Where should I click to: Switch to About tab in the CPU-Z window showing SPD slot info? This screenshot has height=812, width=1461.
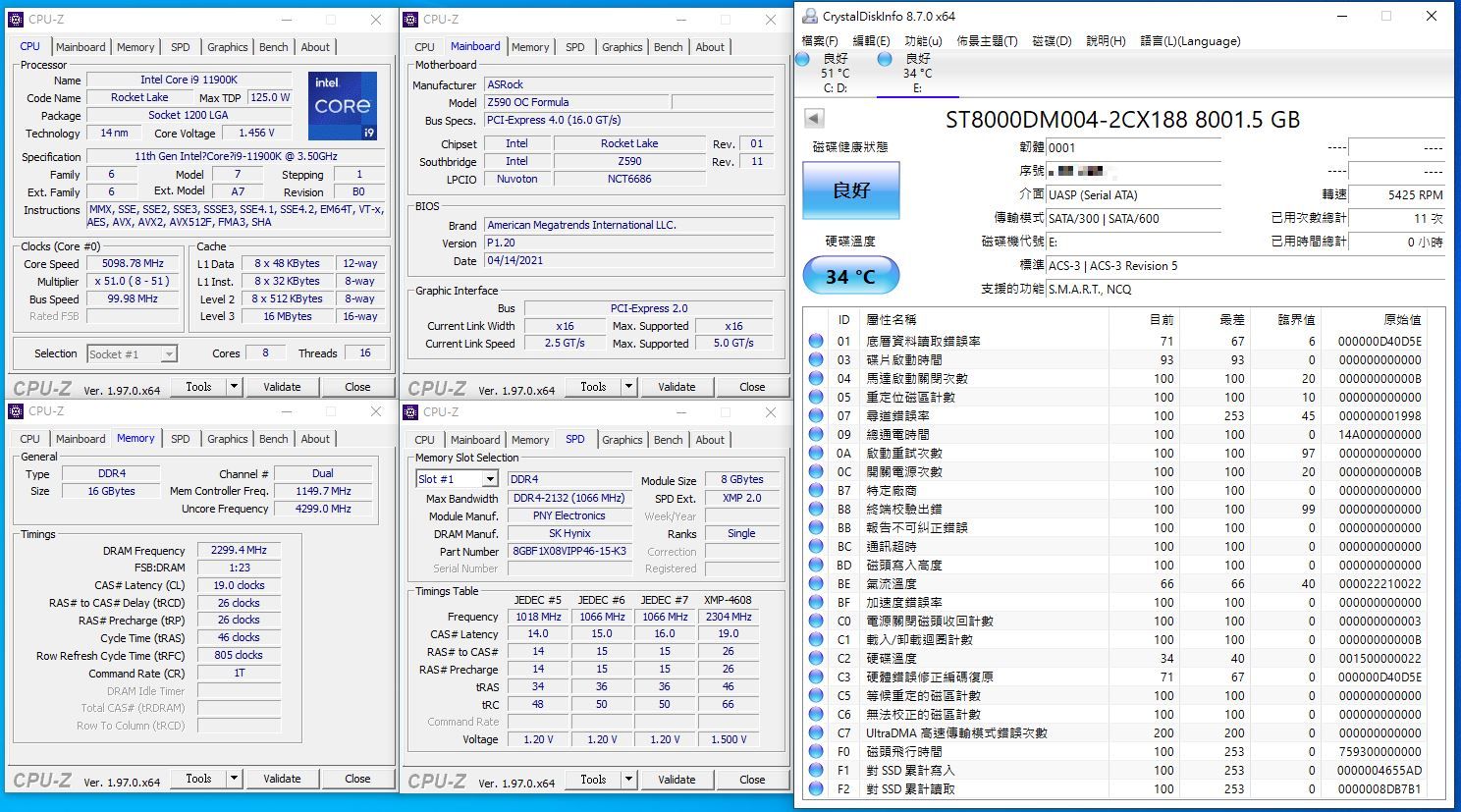(x=710, y=440)
